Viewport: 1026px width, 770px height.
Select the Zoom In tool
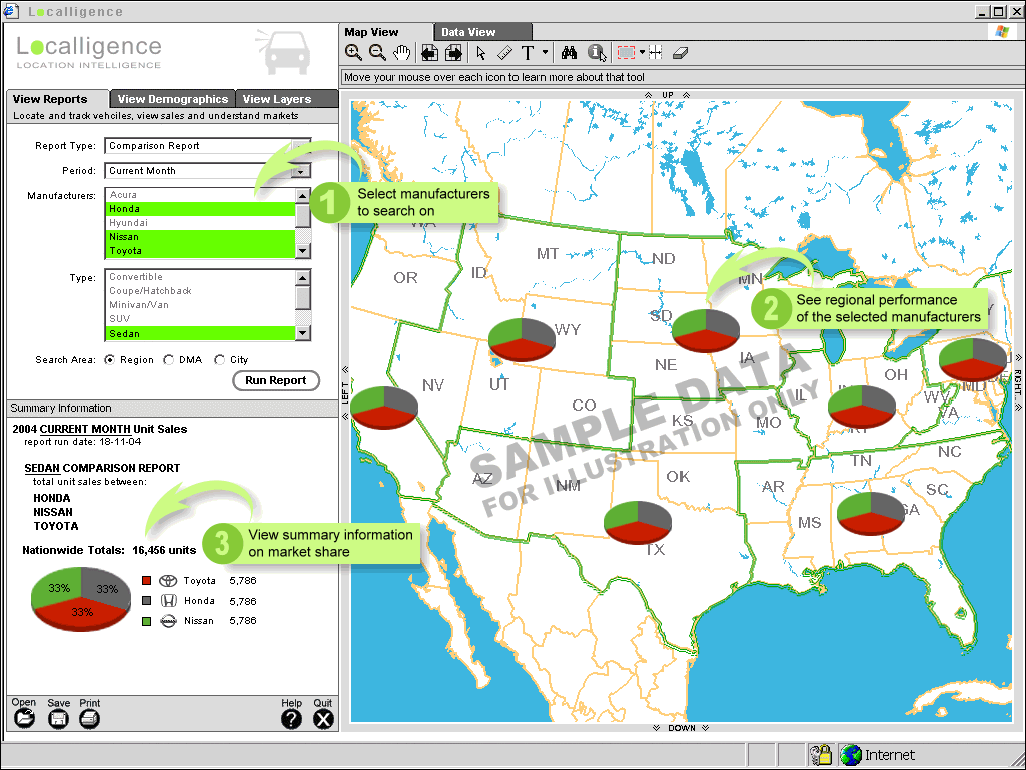click(353, 53)
